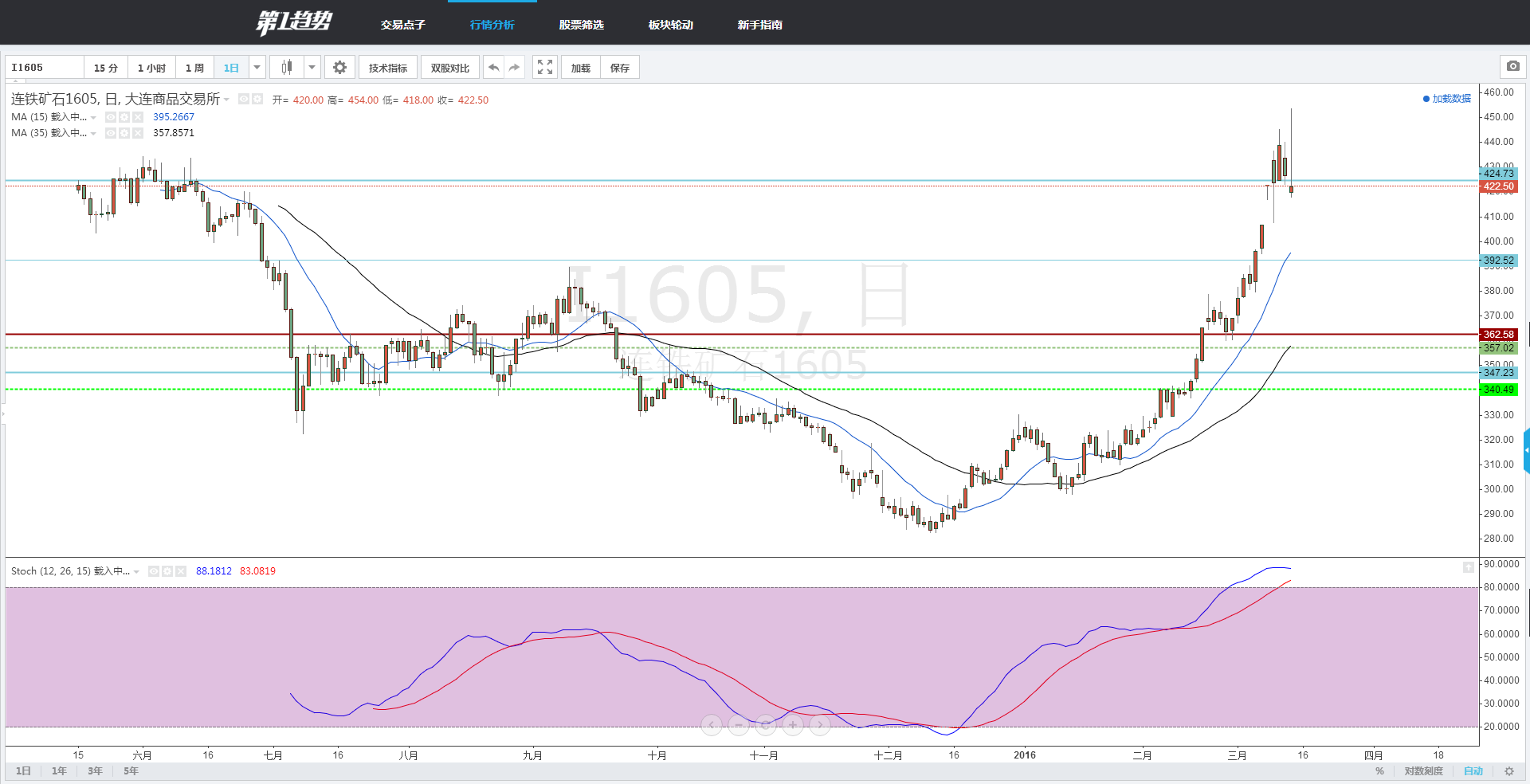This screenshot has height=784, width=1530.
Task: Click the 双股对比 button
Action: click(x=450, y=68)
